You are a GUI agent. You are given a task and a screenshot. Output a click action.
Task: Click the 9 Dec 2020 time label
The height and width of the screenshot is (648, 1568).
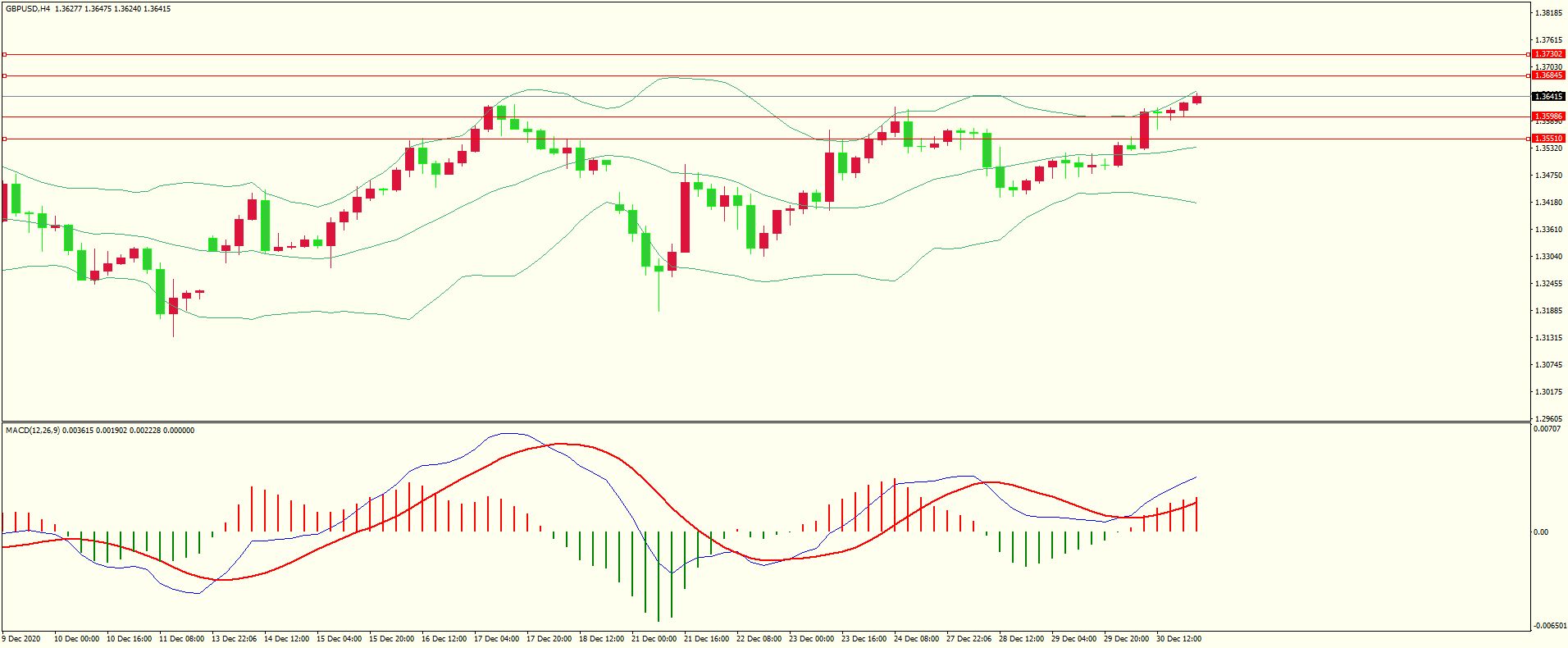(21, 639)
